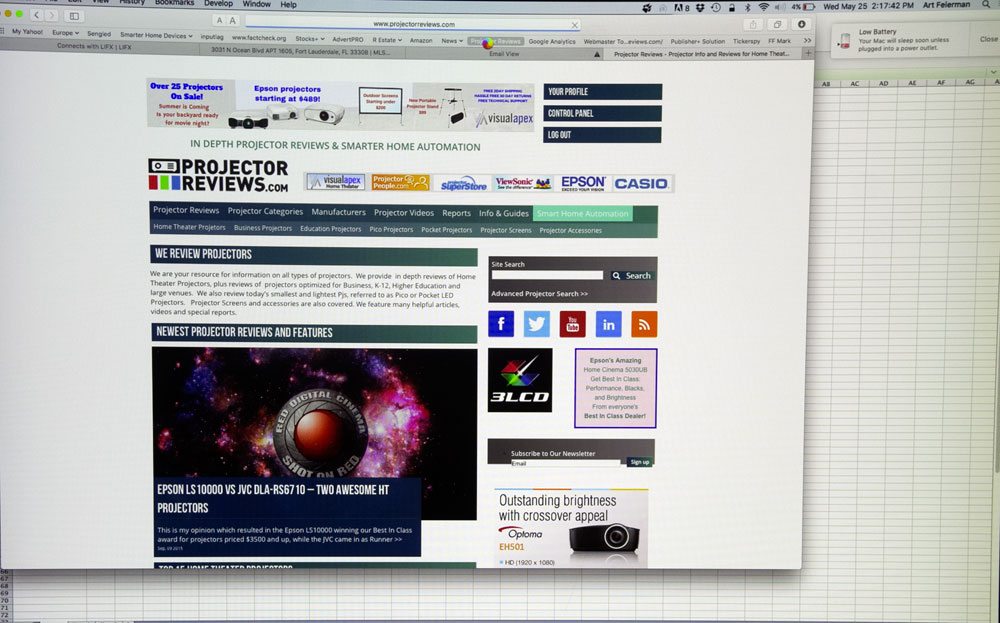Click the Site Search button
Image resolution: width=1000 pixels, height=623 pixels.
(631, 275)
